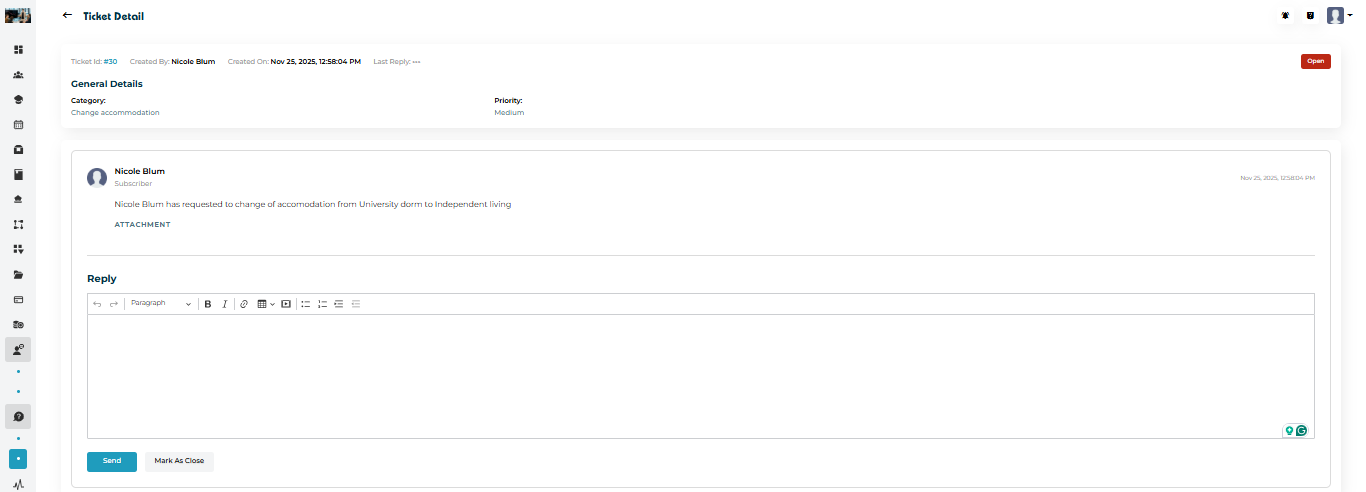Open the folder icon in the sidebar
1366x492 pixels.
[x=18, y=274]
